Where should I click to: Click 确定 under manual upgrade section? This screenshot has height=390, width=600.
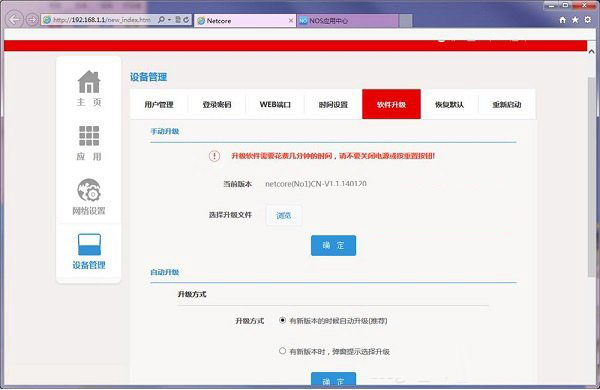(x=333, y=245)
